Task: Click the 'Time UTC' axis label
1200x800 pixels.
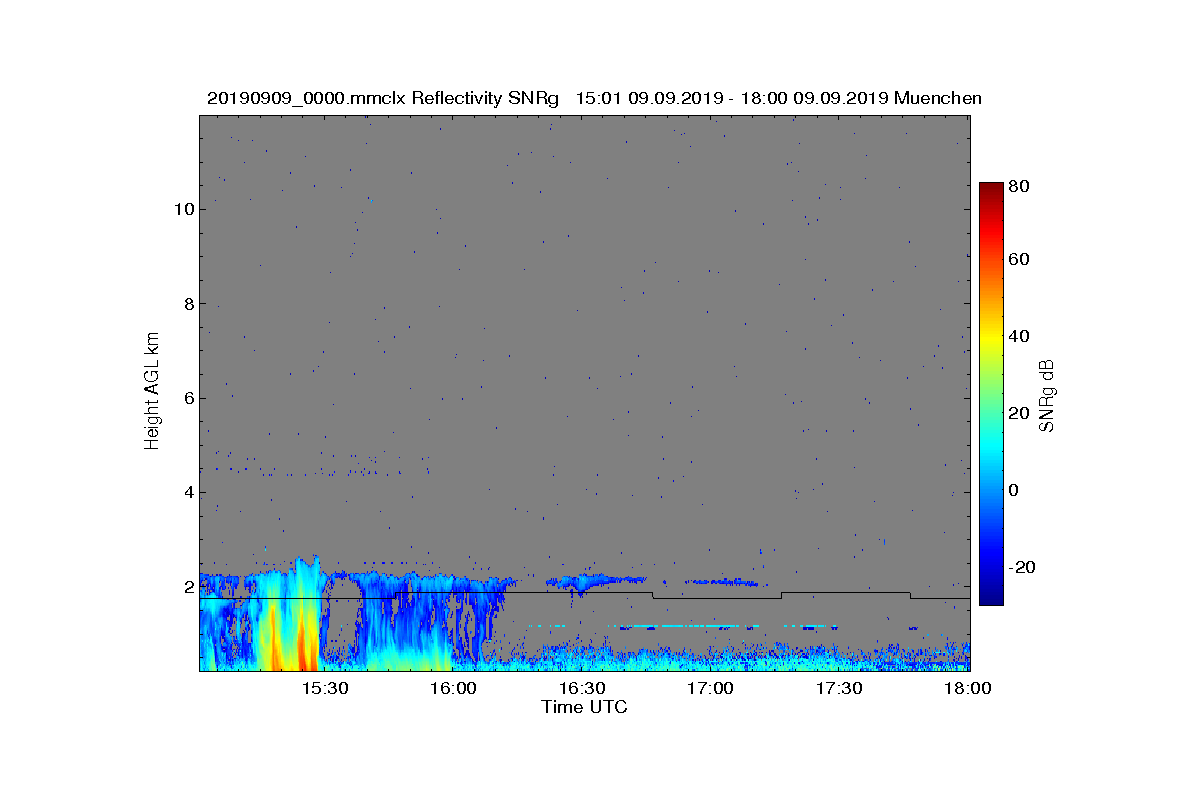Action: [x=585, y=707]
